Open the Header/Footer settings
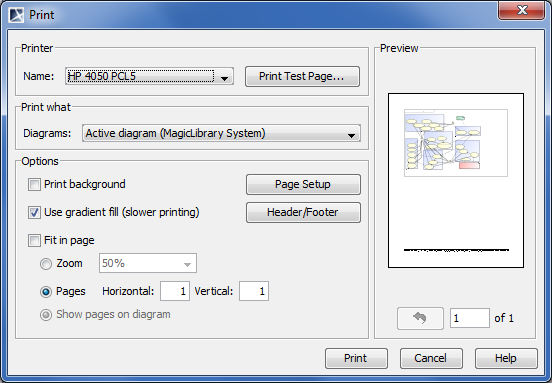This screenshot has width=552, height=383. (x=303, y=213)
